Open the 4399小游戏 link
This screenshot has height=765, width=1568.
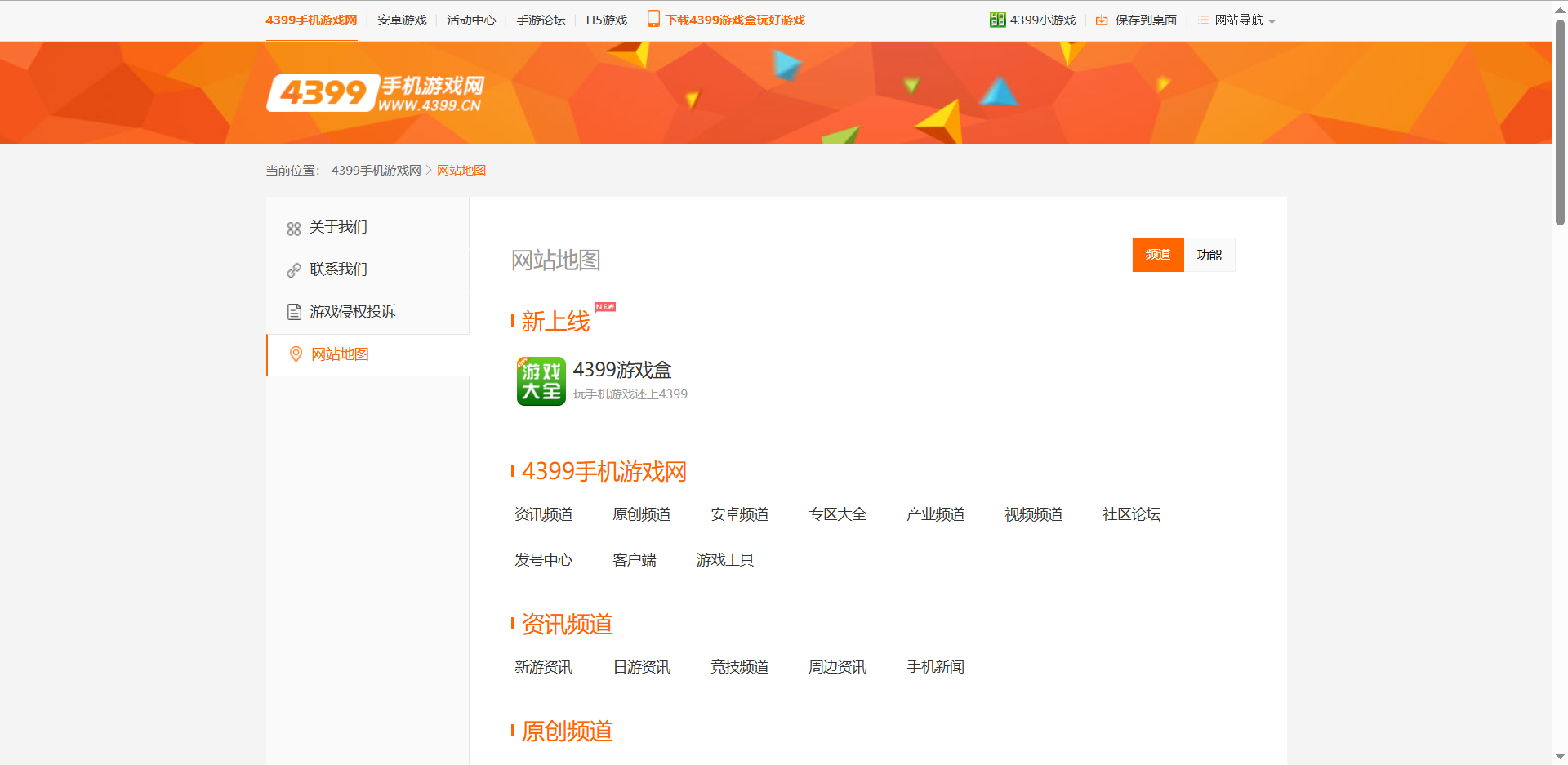[1043, 20]
